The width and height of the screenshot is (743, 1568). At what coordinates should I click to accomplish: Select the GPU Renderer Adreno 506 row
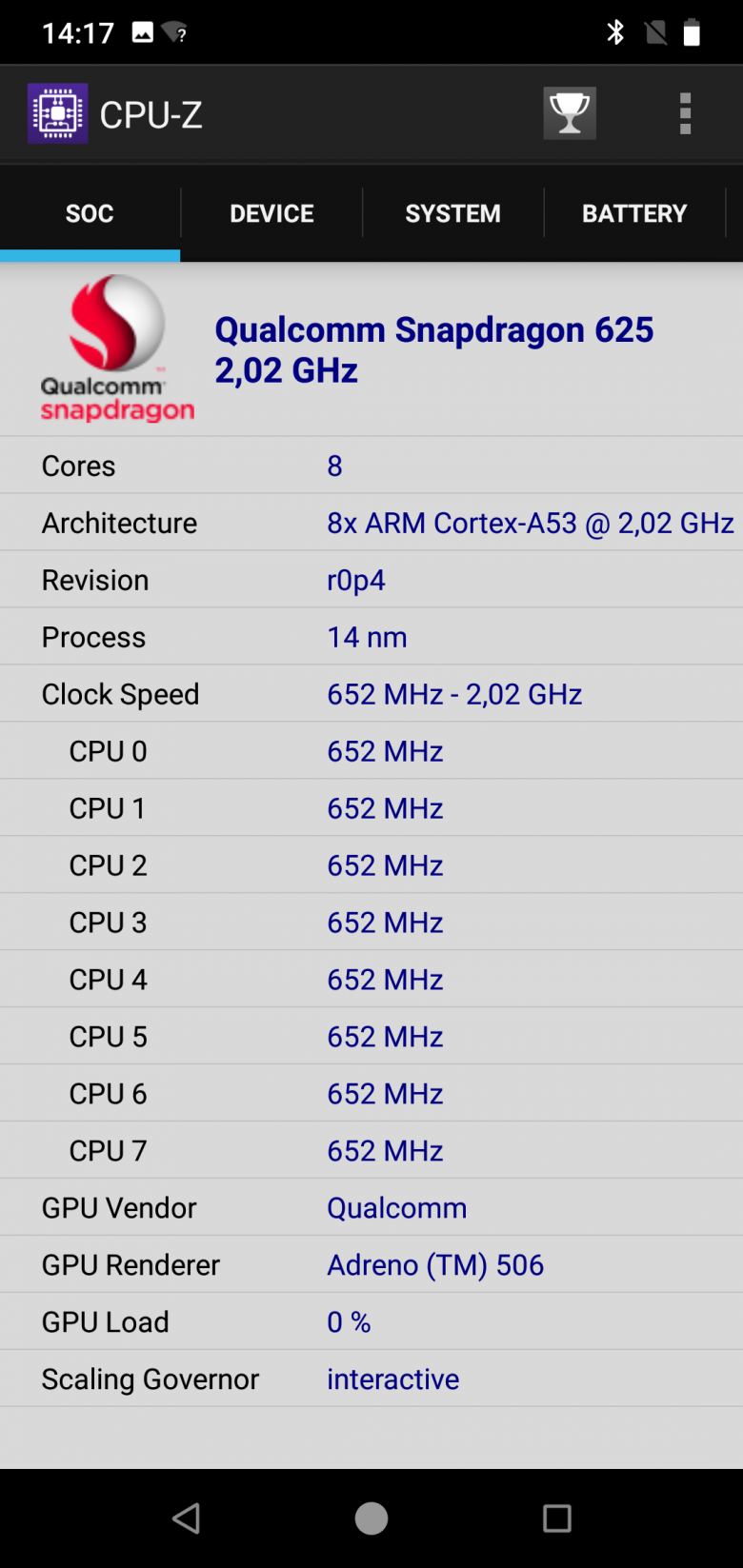pos(371,1265)
